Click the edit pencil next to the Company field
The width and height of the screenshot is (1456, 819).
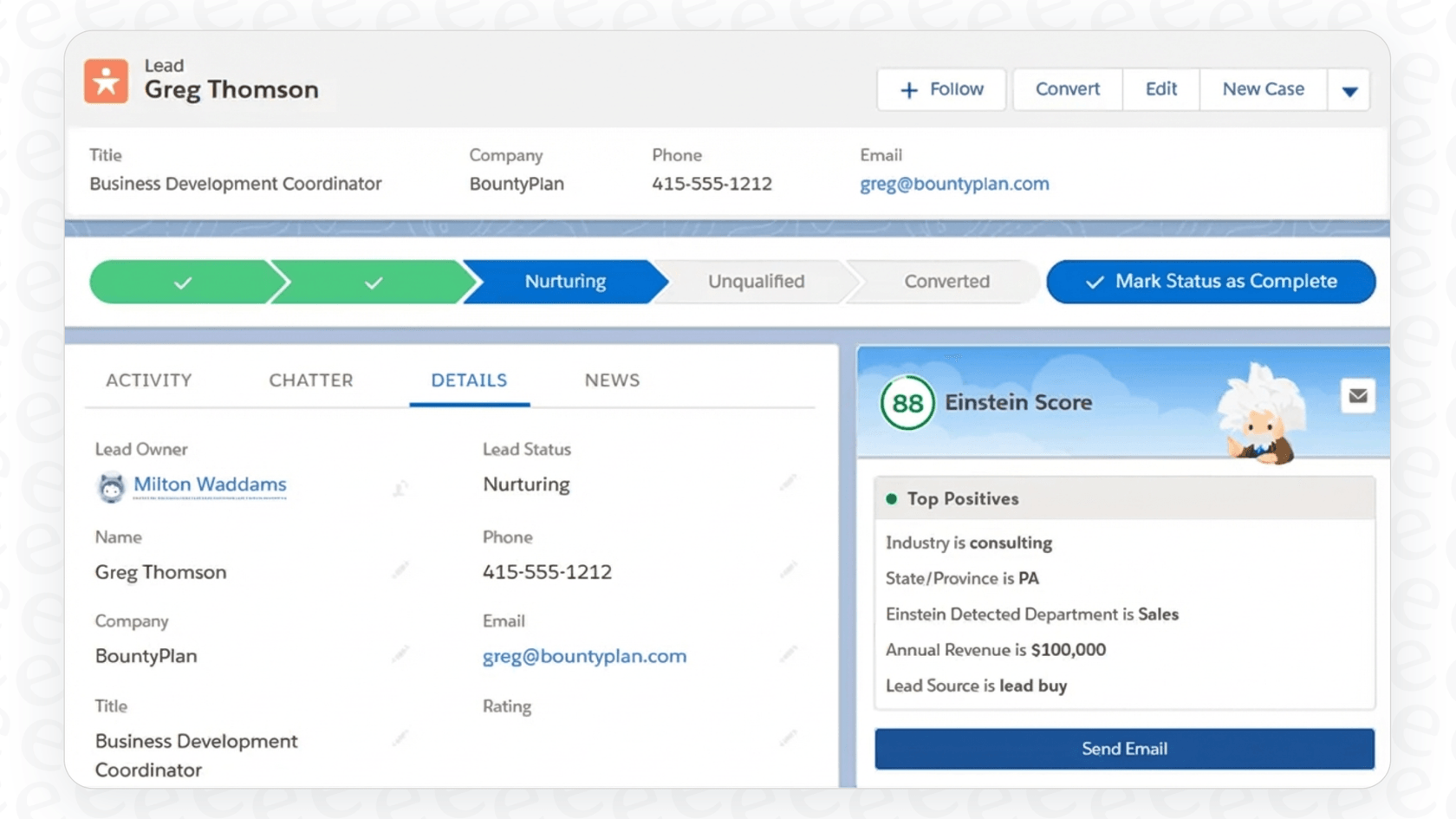(x=401, y=653)
